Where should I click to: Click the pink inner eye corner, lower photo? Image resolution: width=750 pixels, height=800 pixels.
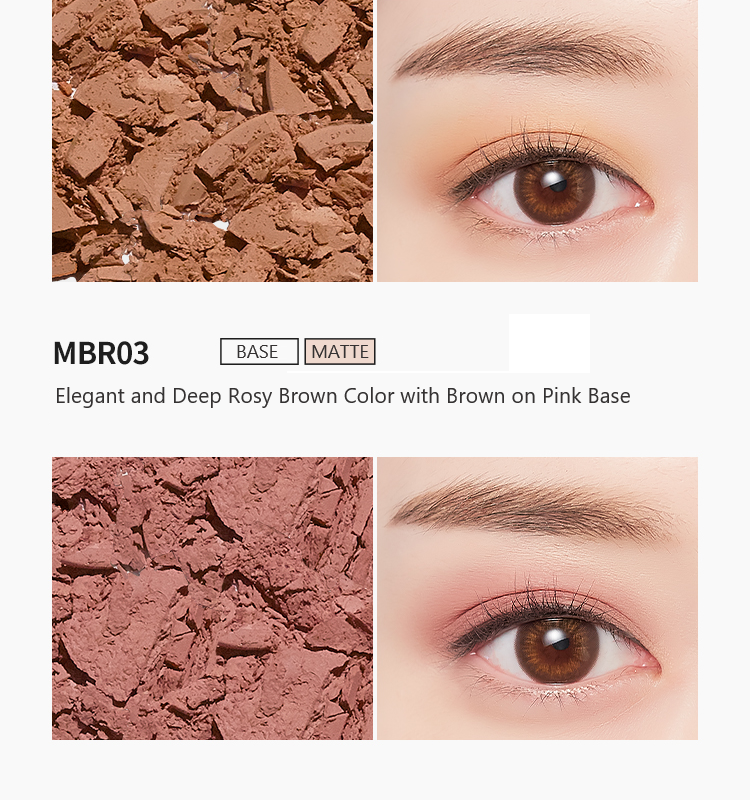point(649,663)
